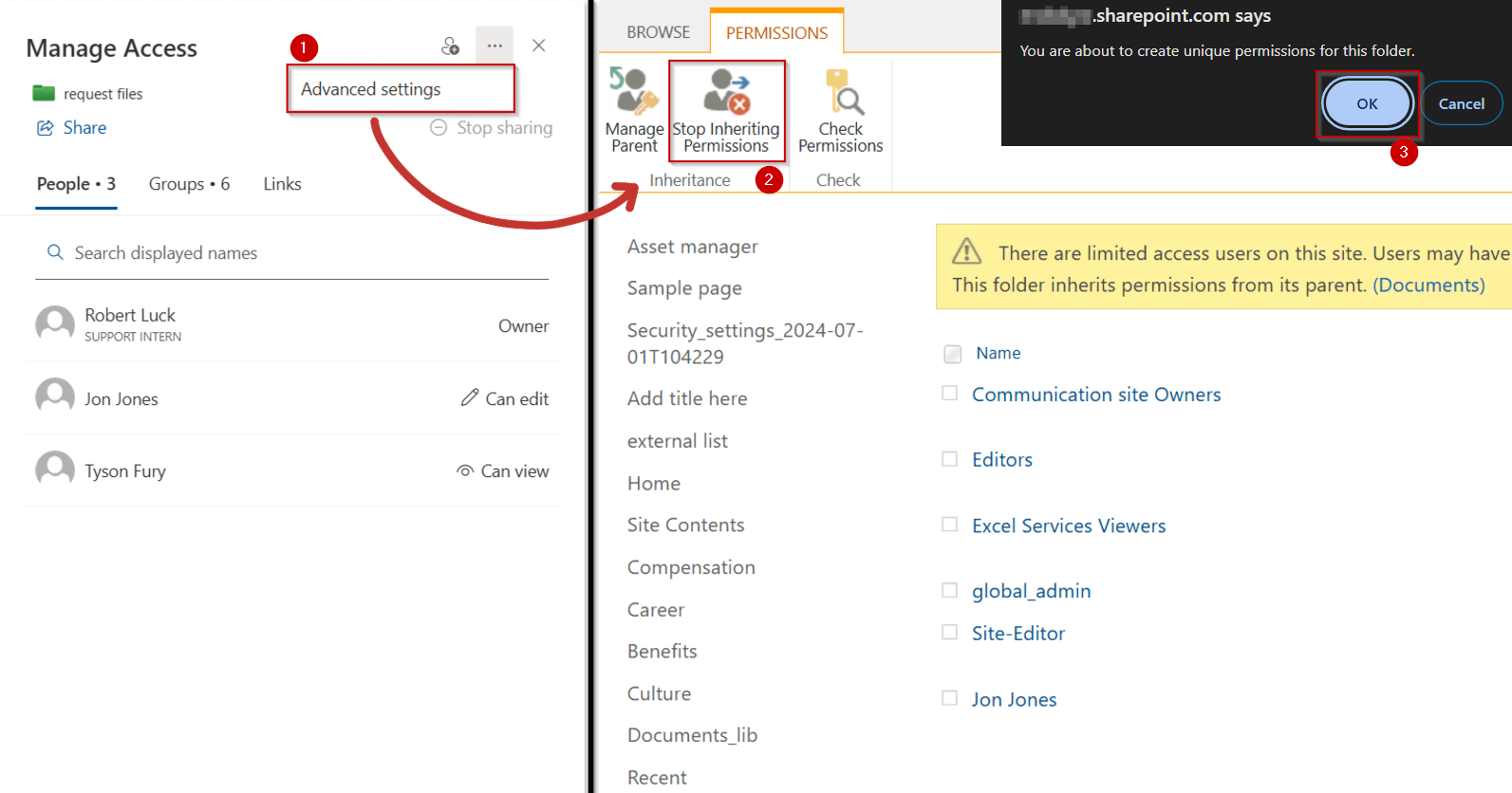Switch to the BROWSE ribbon tab
This screenshot has width=1512, height=793.
658,32
